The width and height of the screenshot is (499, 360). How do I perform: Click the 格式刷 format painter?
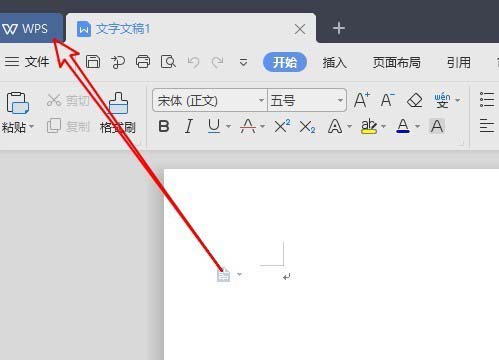click(118, 113)
